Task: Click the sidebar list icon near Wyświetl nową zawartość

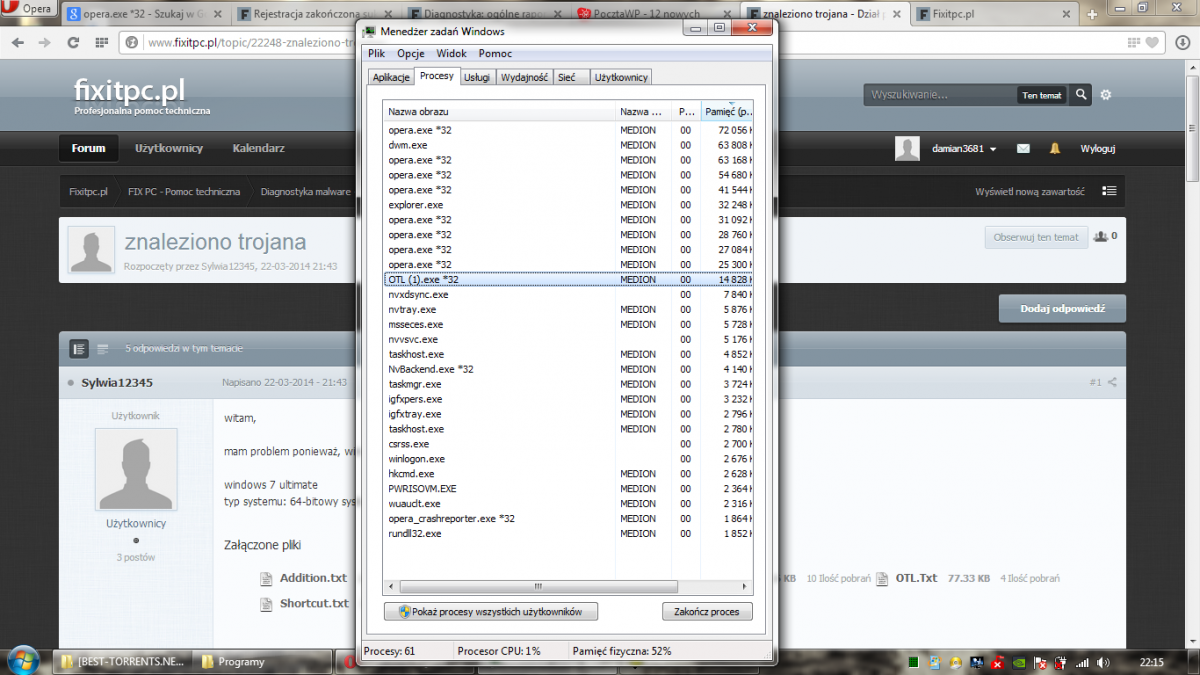Action: [1108, 191]
